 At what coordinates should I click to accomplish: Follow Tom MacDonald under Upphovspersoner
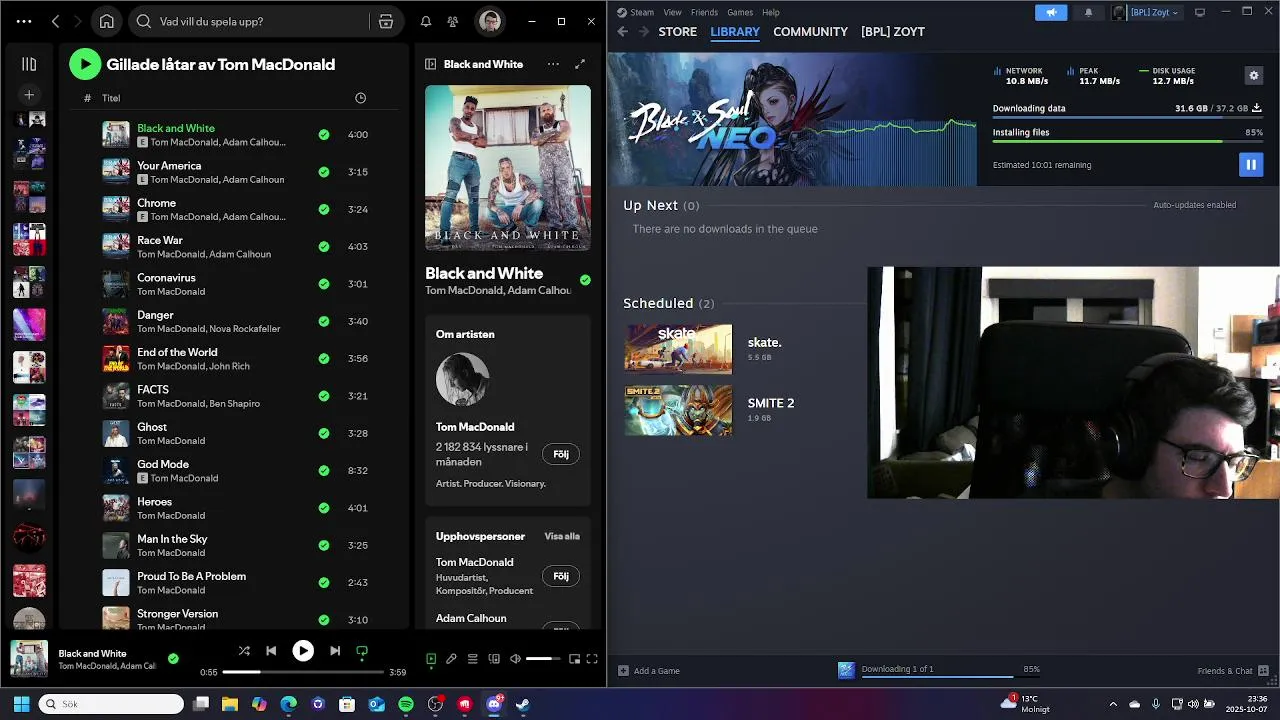[x=561, y=576]
